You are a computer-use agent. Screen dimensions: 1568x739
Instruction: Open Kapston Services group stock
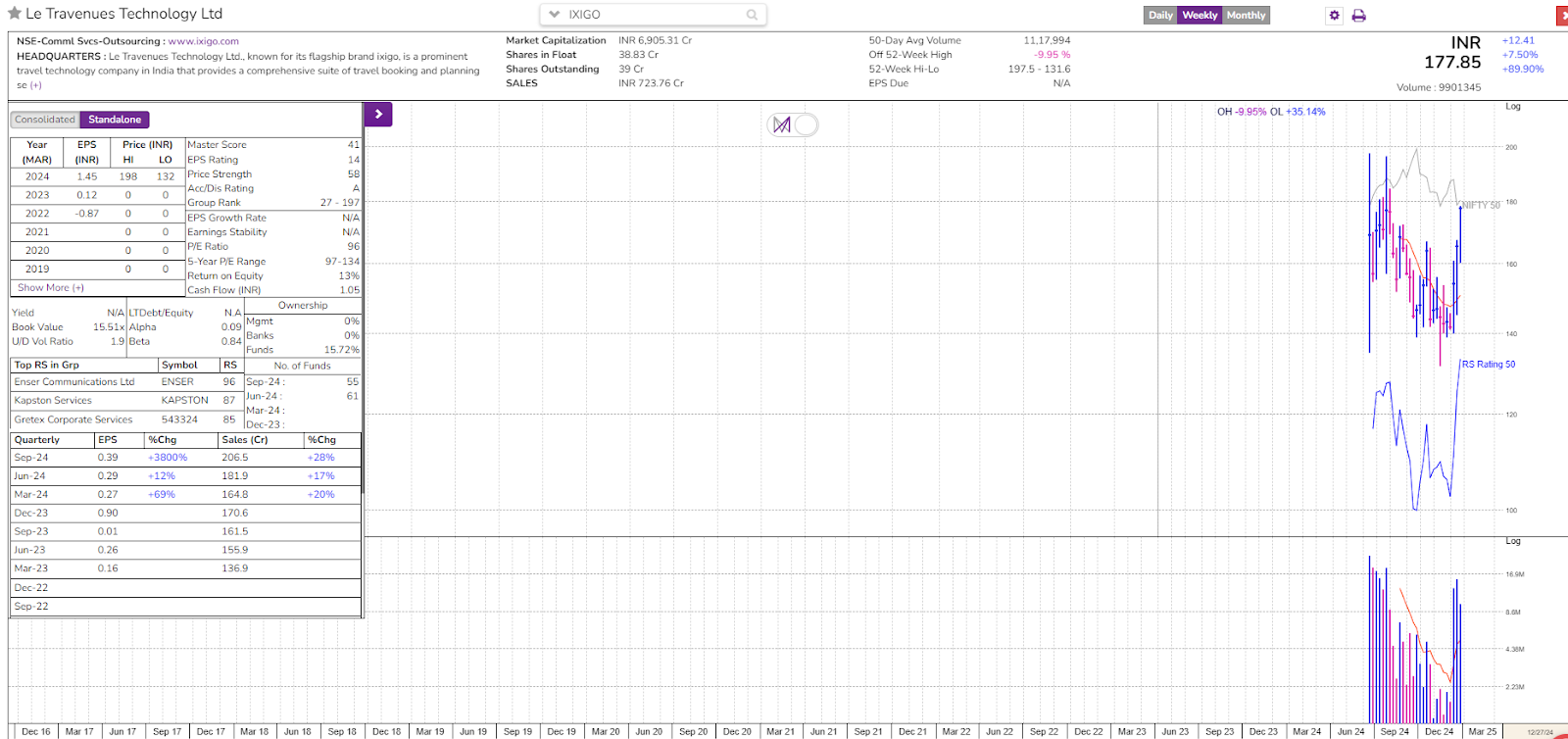coord(53,401)
